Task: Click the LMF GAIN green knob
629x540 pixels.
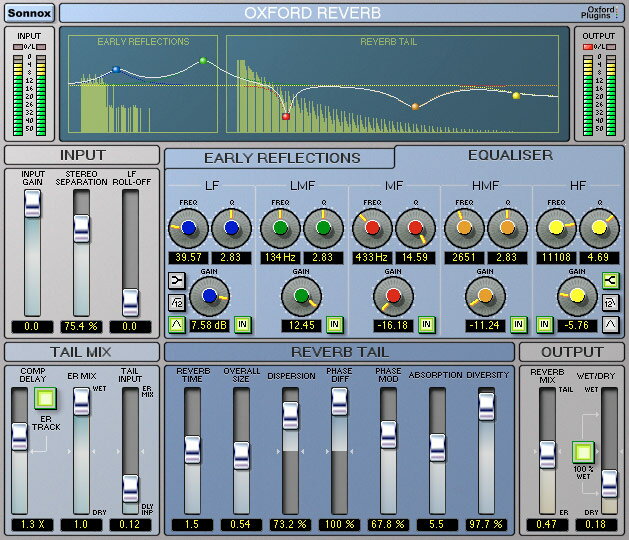Action: [301, 296]
